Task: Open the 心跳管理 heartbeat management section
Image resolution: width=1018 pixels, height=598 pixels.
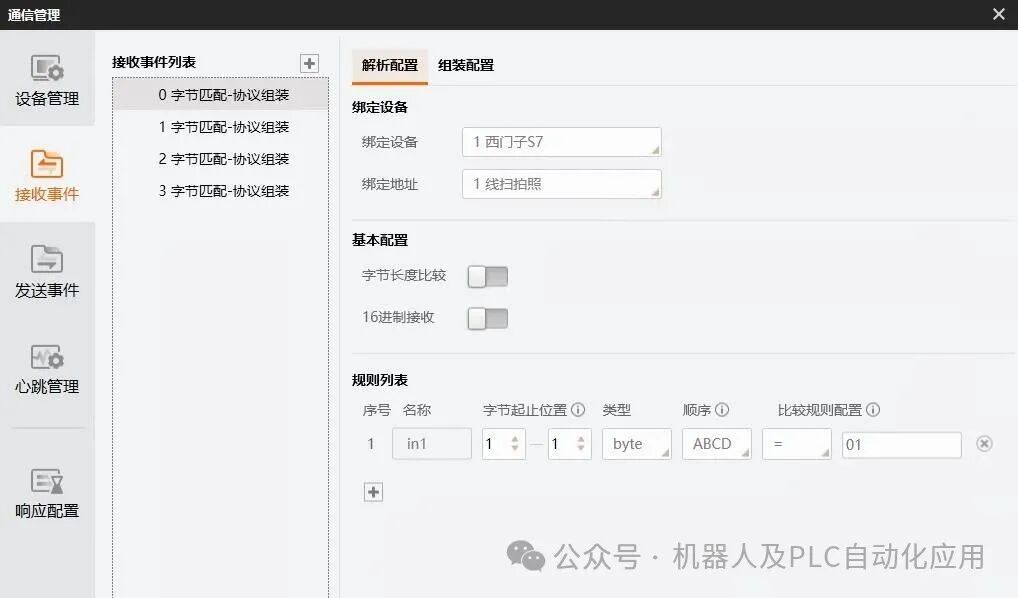Action: [x=47, y=369]
